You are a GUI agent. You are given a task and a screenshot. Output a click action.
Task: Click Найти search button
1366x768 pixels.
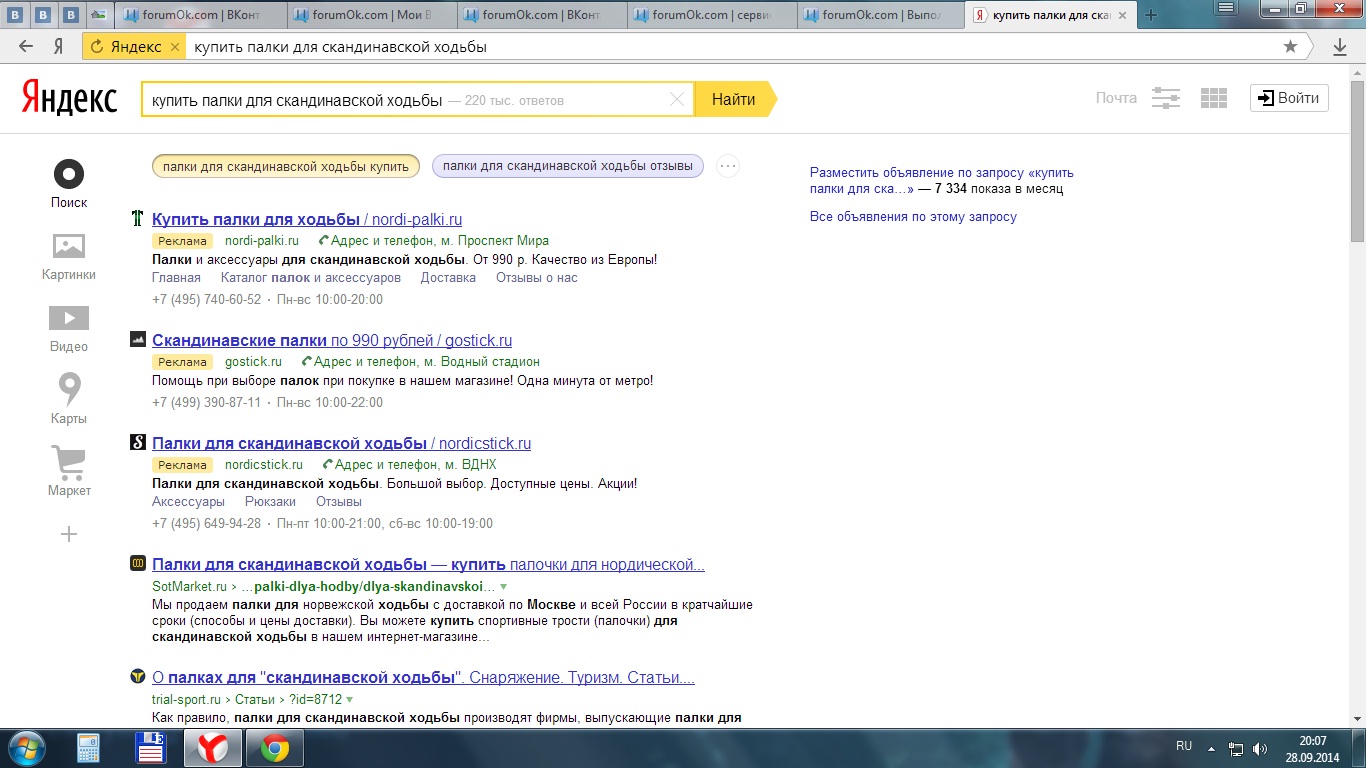734,99
